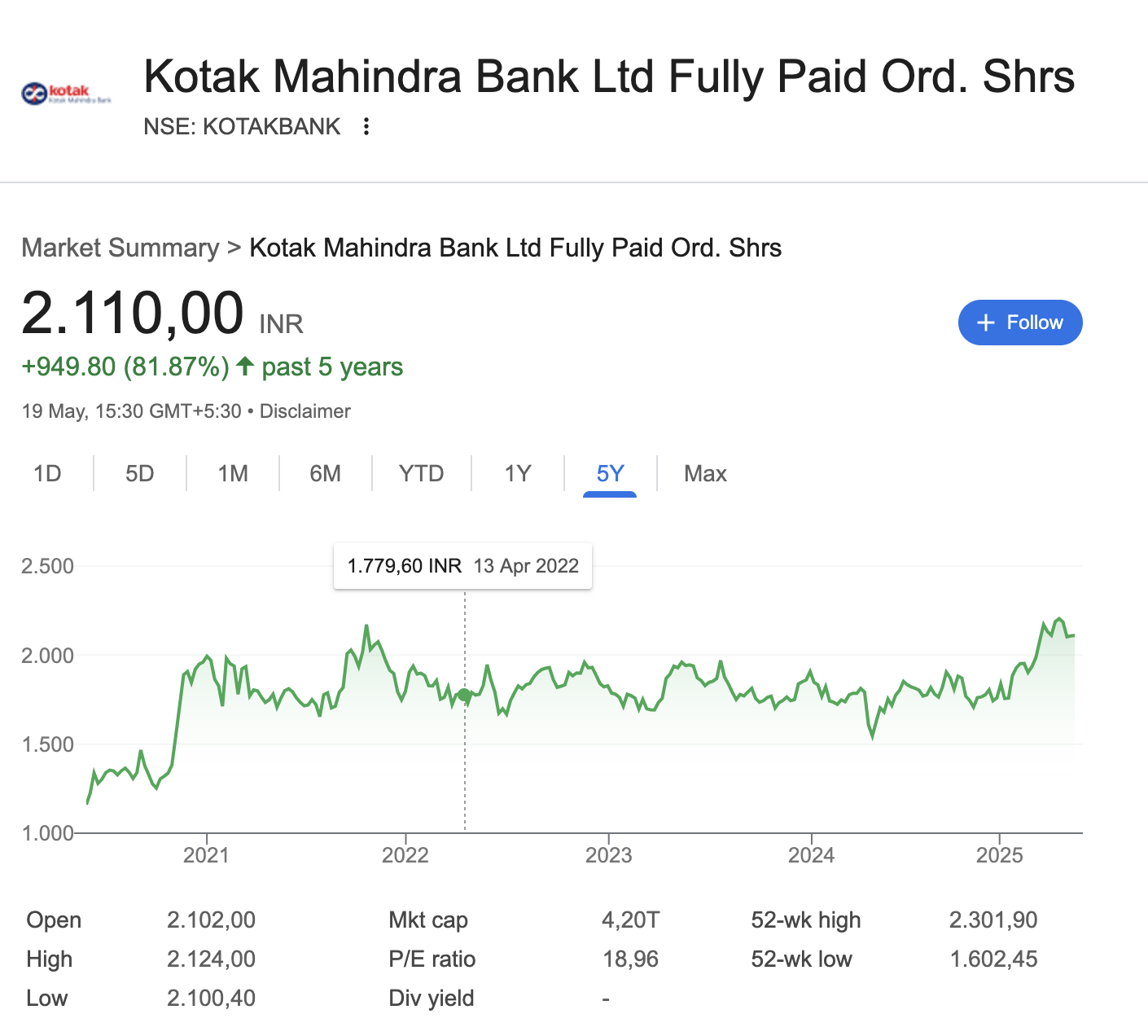The height and width of the screenshot is (1036, 1148).
Task: Click the plus icon in Follow button
Action: pos(986,323)
